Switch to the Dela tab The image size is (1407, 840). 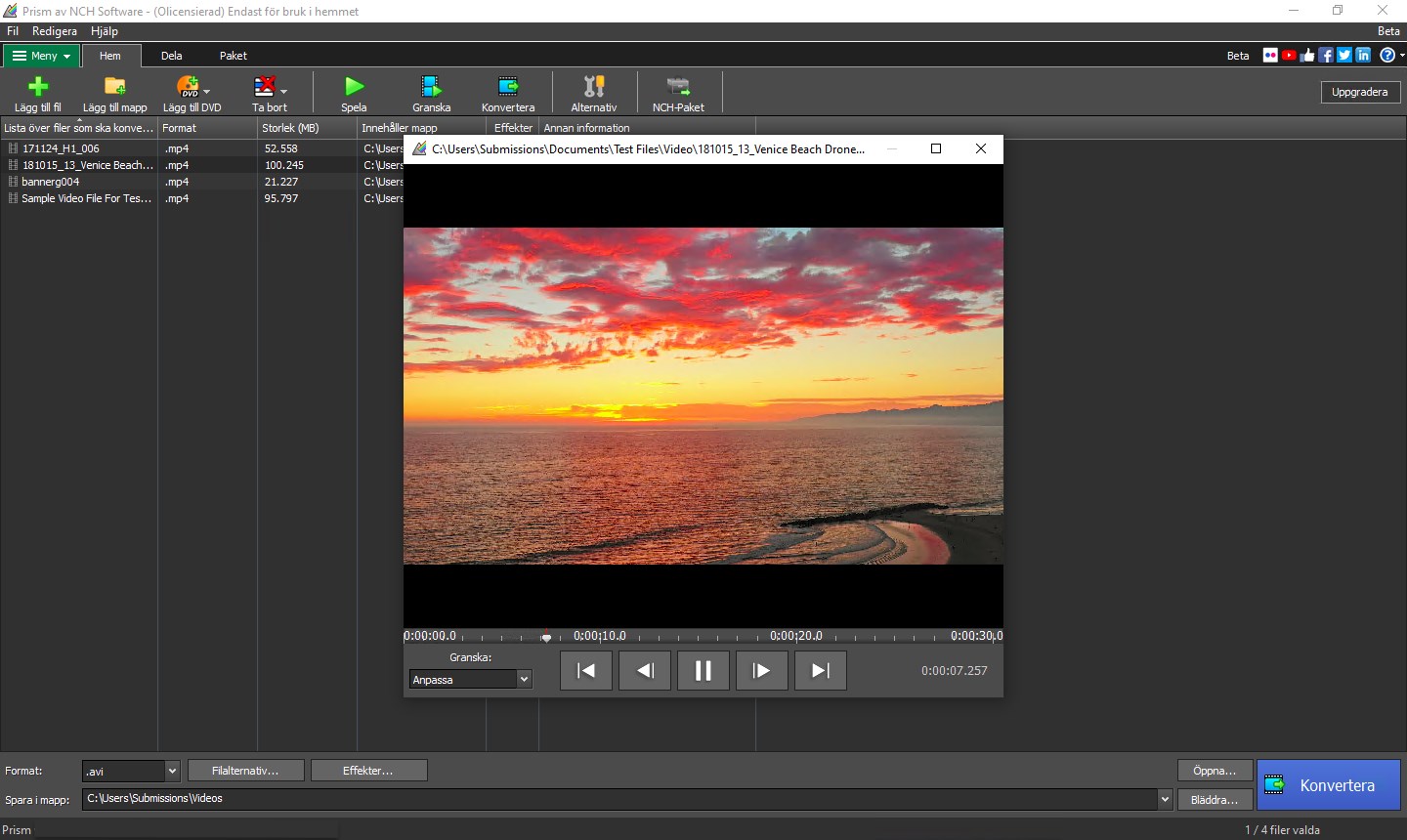[172, 56]
